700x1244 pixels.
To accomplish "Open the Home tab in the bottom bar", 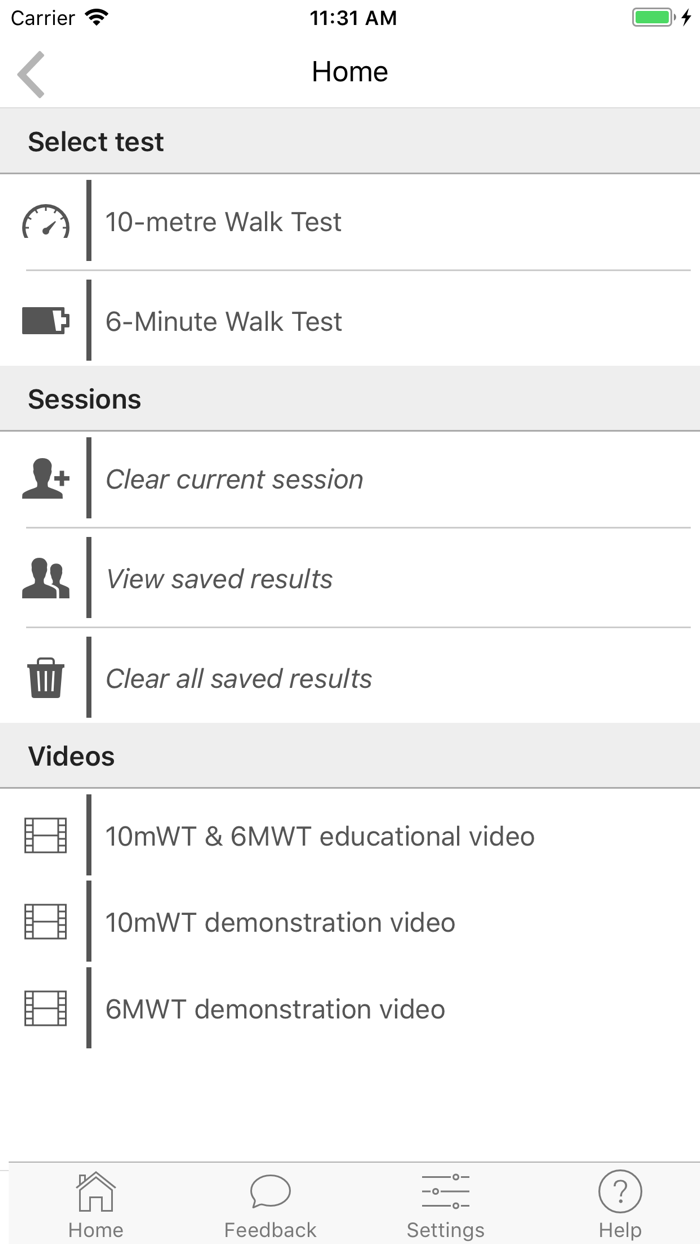I will point(95,1200).
